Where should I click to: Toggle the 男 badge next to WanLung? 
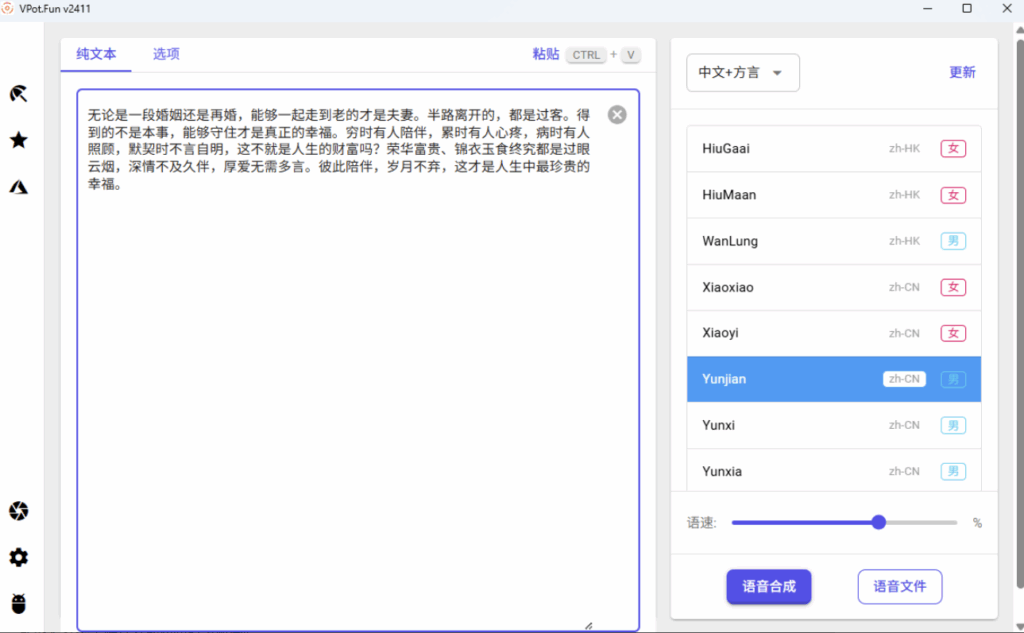point(955,240)
